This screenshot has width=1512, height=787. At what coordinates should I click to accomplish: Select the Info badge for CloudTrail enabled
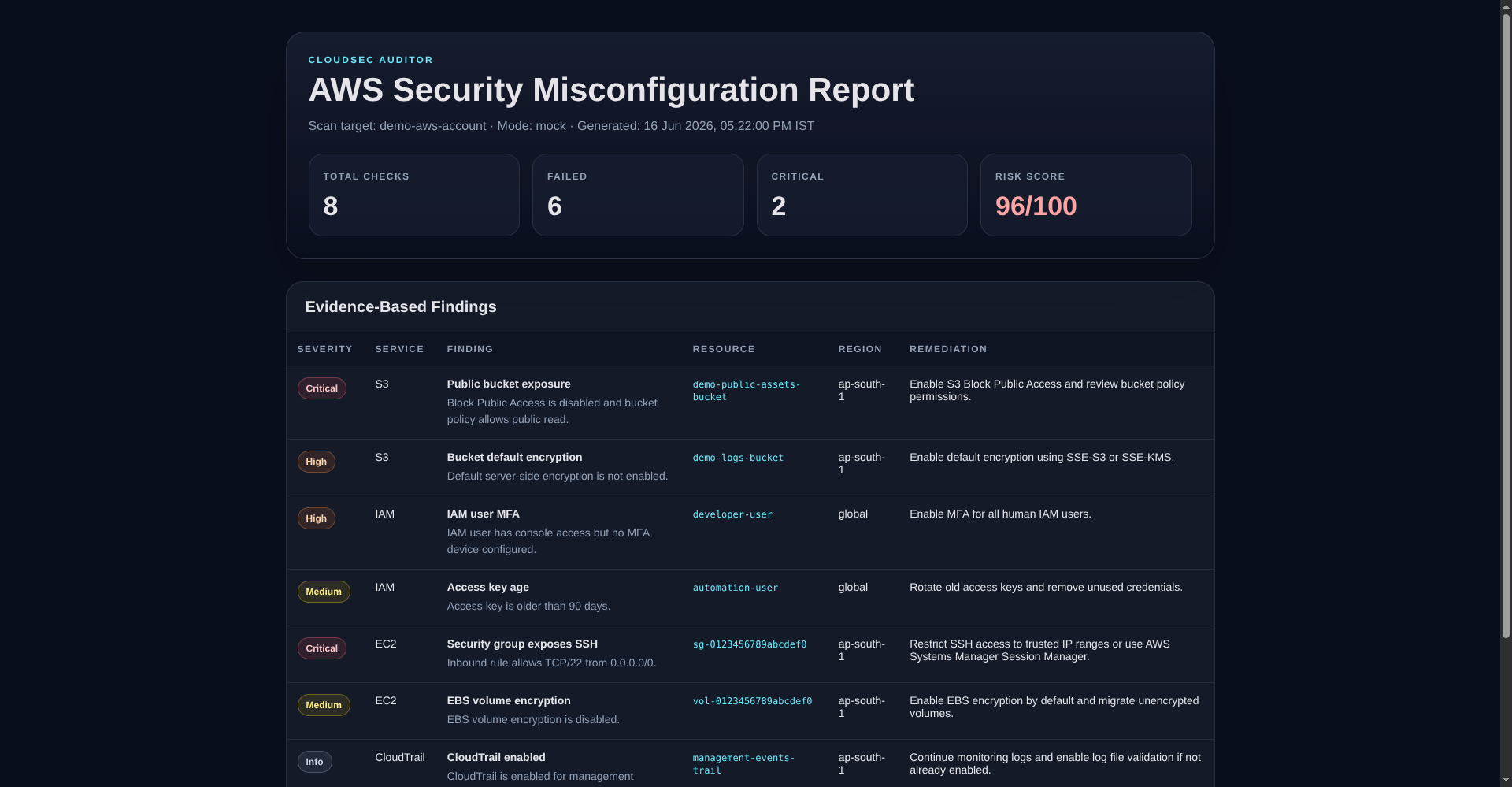tap(314, 762)
